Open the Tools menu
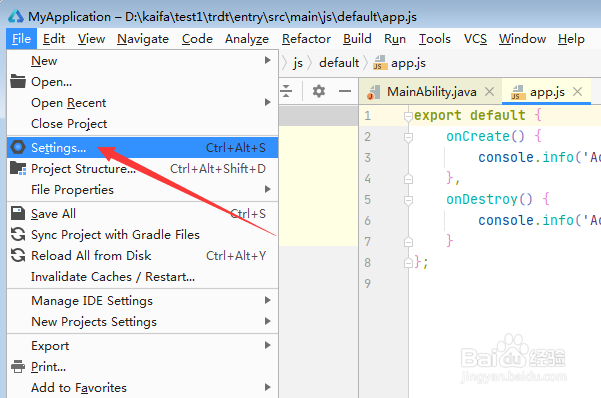This screenshot has width=601, height=398. click(434, 39)
